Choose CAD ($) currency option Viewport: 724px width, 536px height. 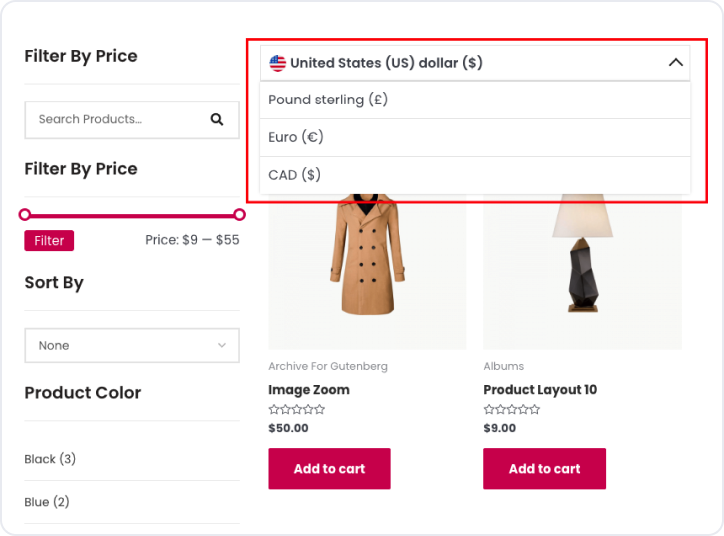(x=295, y=175)
